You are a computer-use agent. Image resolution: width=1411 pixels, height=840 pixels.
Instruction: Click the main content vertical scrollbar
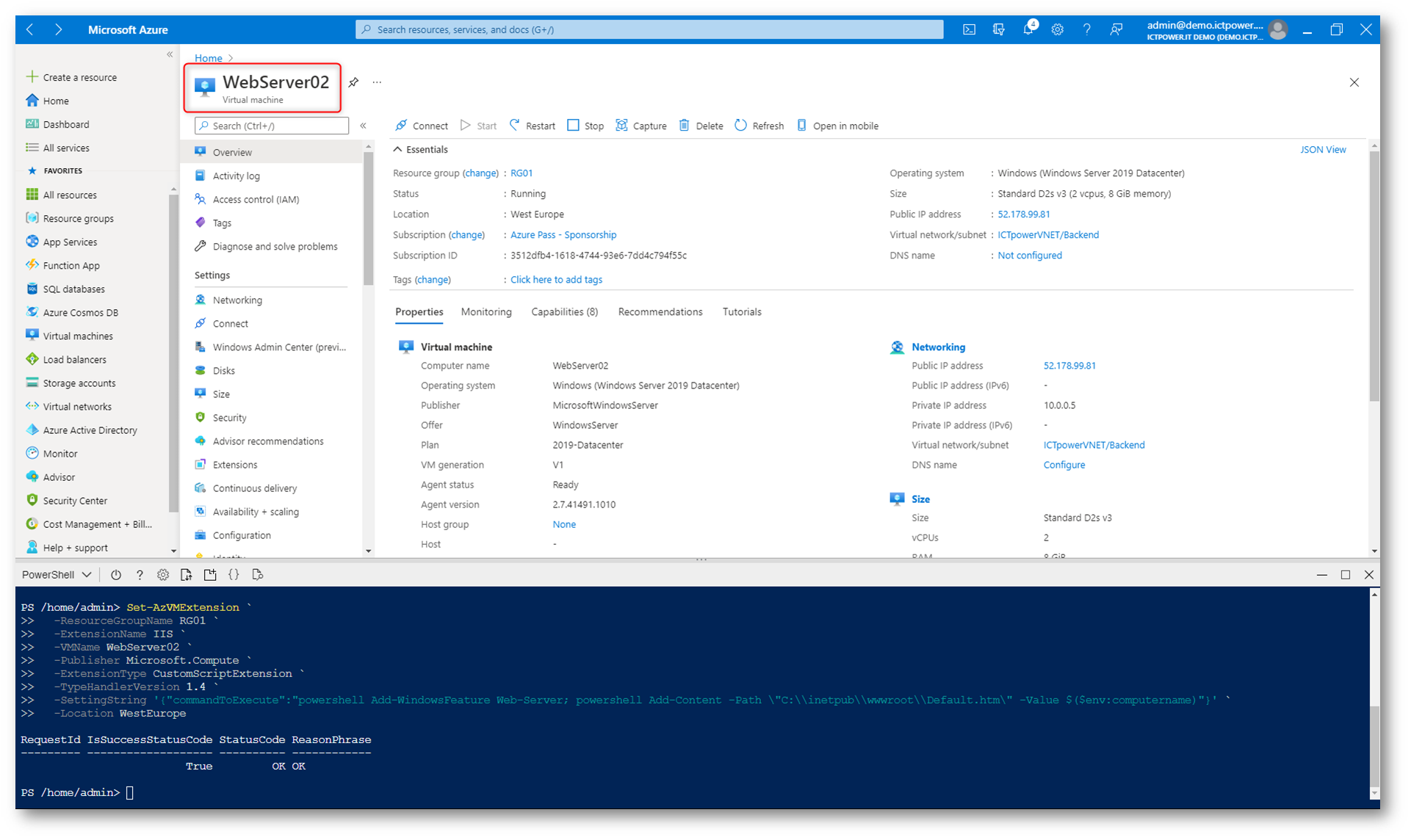(1374, 276)
